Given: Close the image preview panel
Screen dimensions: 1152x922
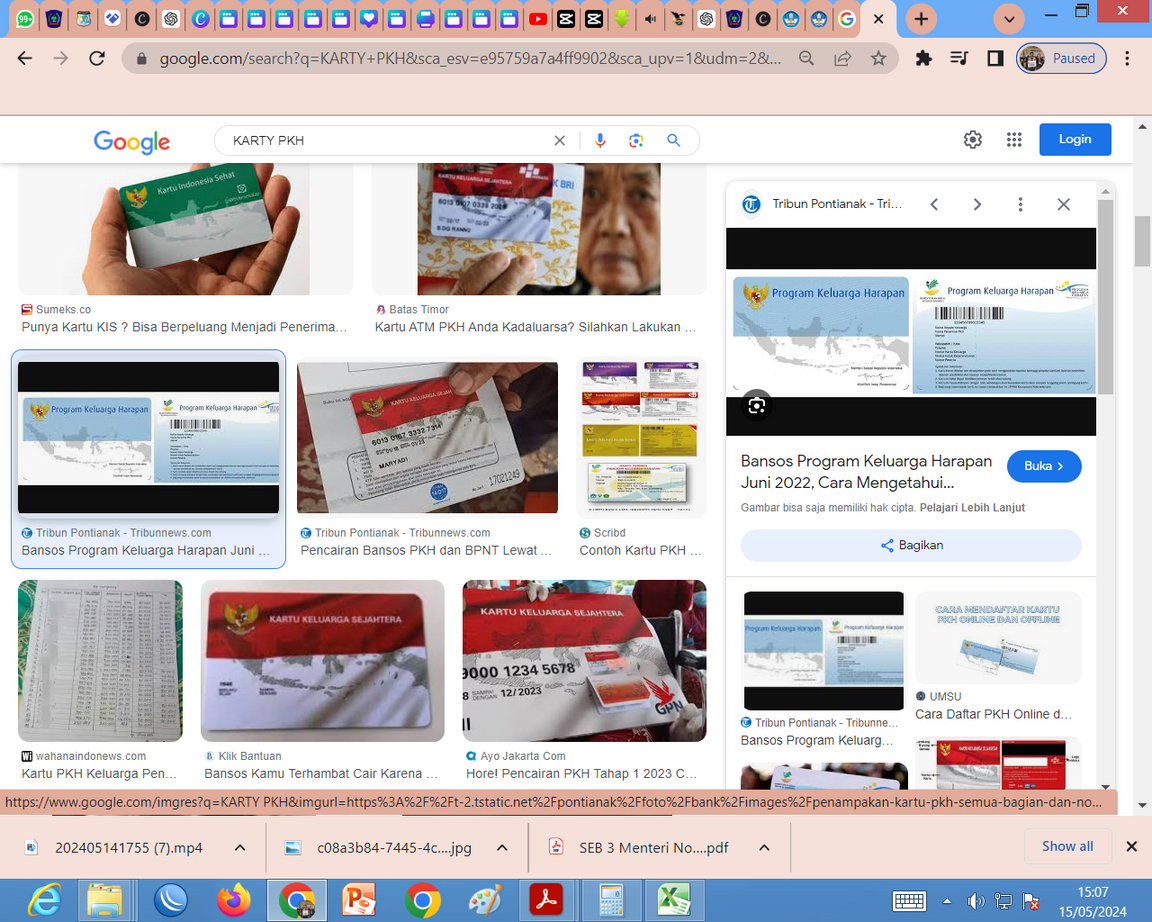Looking at the screenshot, I should tap(1063, 204).
